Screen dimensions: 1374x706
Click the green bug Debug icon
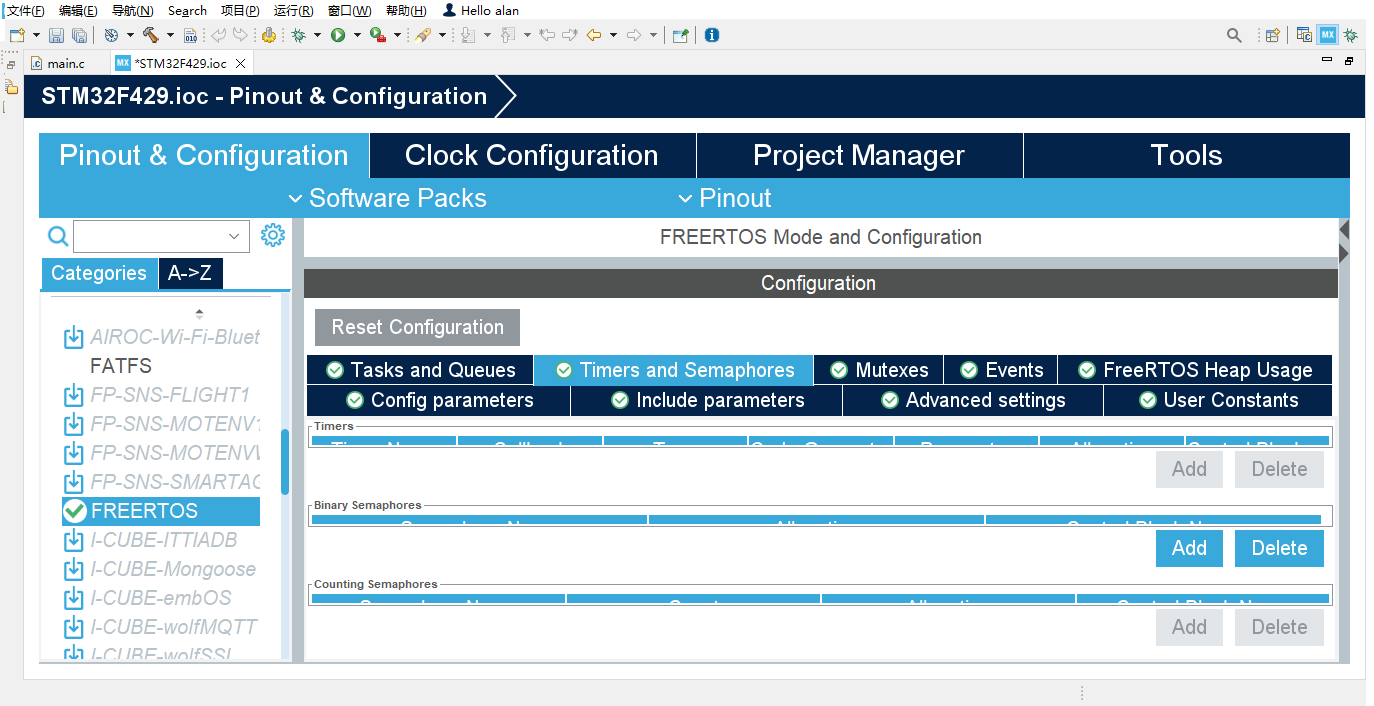coord(298,35)
